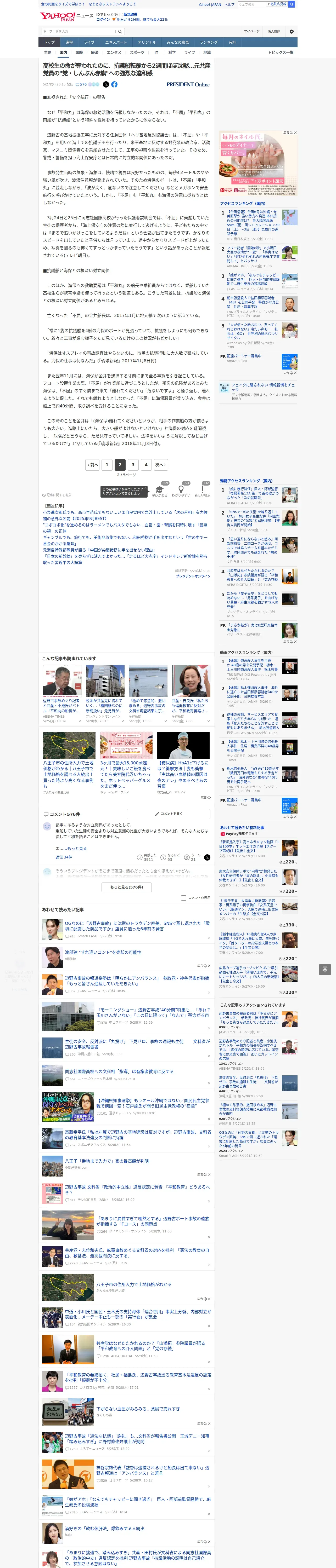
Task: Click the PRESIDENT Online logo
Action: click(188, 85)
